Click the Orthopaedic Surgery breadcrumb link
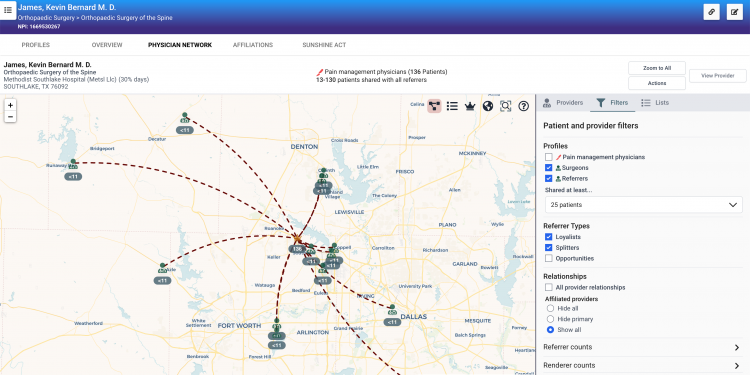This screenshot has width=750, height=375. point(45,18)
